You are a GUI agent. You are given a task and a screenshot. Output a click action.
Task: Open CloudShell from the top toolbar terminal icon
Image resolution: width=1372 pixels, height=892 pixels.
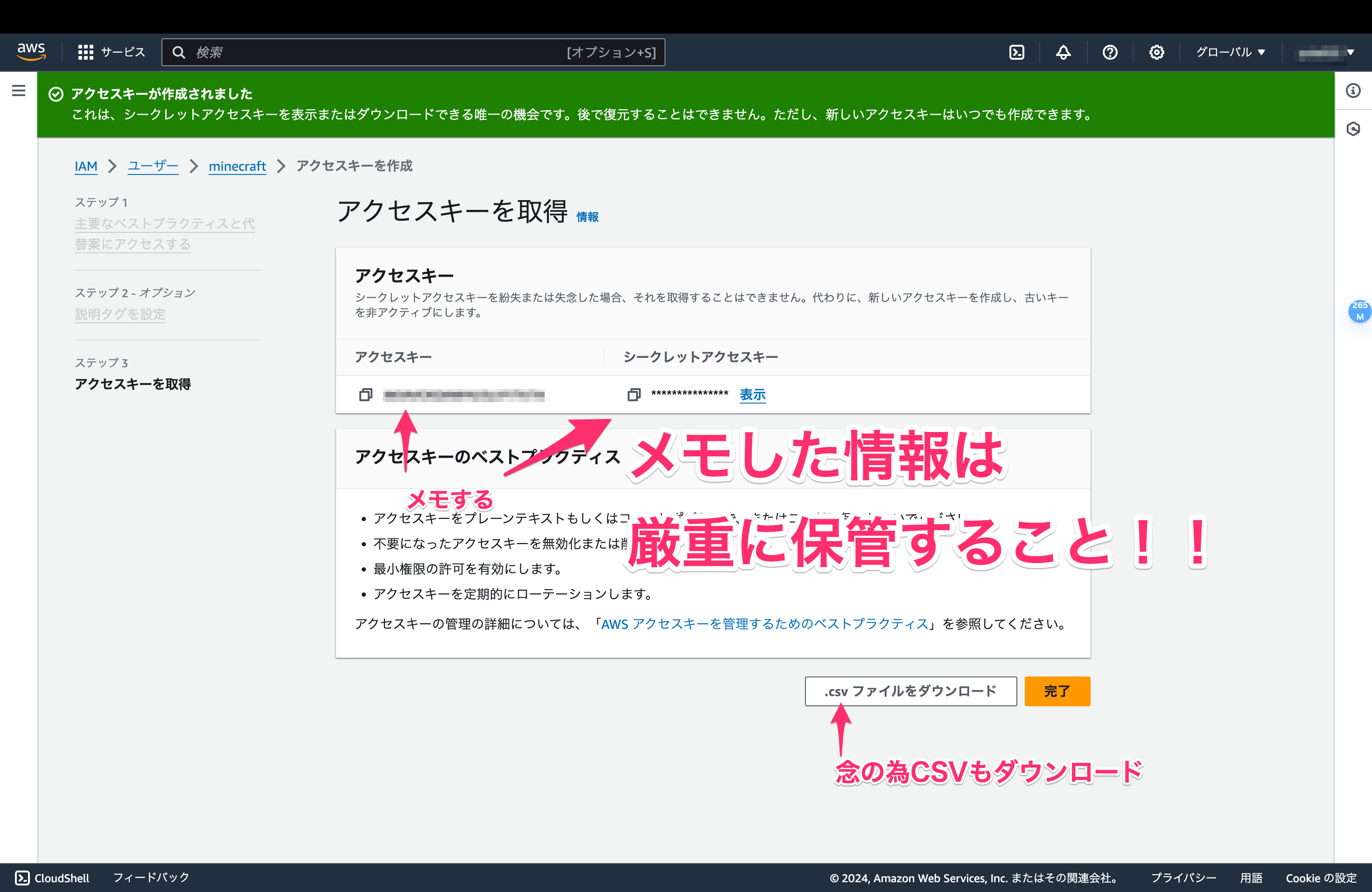1016,52
